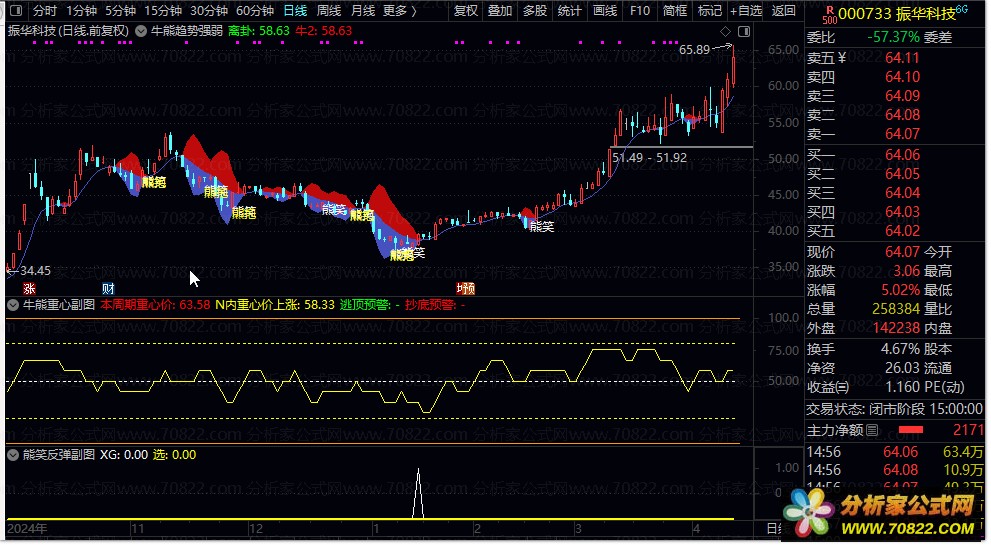Image resolution: width=991 pixels, height=545 pixels.
Task: Click the +自选 add to watchlist button
Action: click(x=745, y=11)
